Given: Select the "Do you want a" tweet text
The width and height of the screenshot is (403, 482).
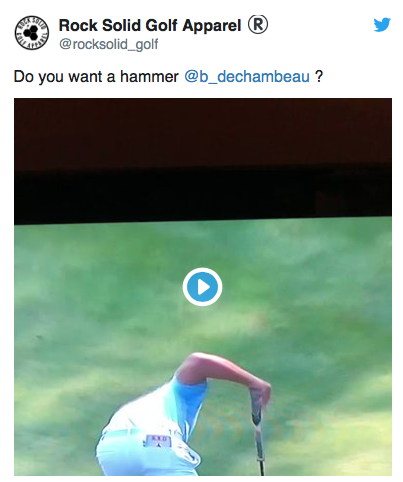Looking at the screenshot, I should (x=64, y=76).
